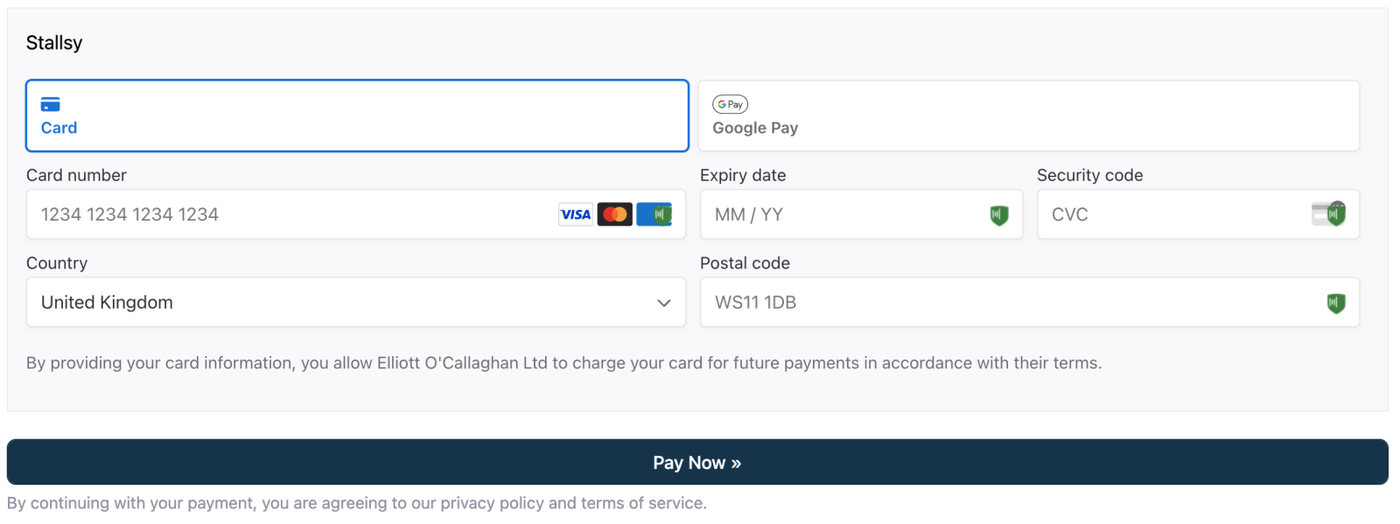The width and height of the screenshot is (1400, 524).
Task: Click the Security code field label
Action: pos(1089,175)
